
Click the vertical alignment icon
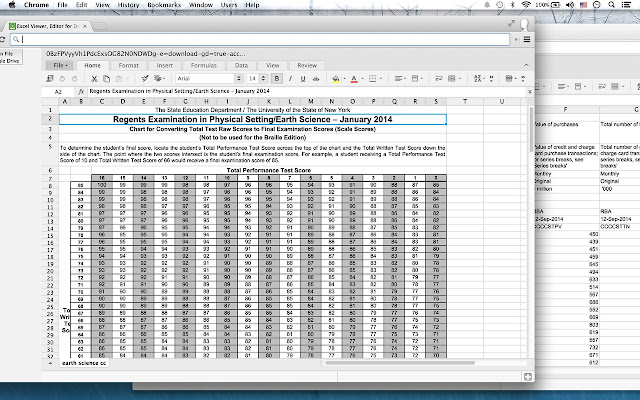pos(415,78)
